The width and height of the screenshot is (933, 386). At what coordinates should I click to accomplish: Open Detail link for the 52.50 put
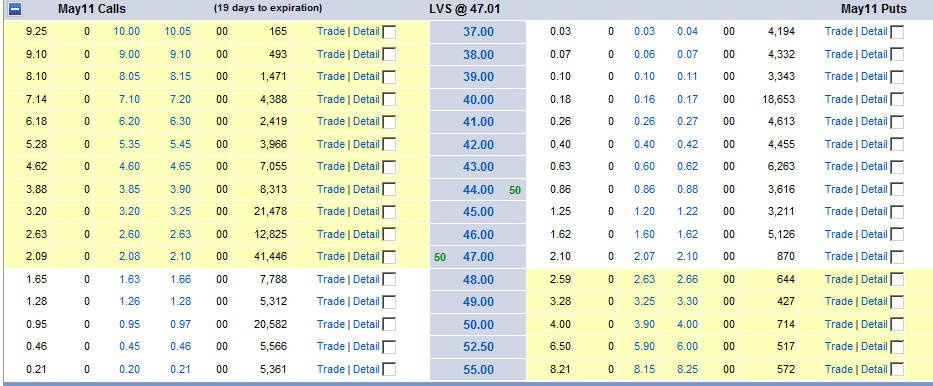[x=875, y=346]
